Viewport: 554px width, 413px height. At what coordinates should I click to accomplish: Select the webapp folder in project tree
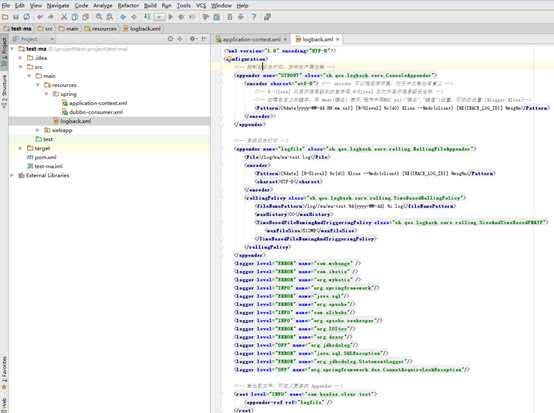(58, 130)
